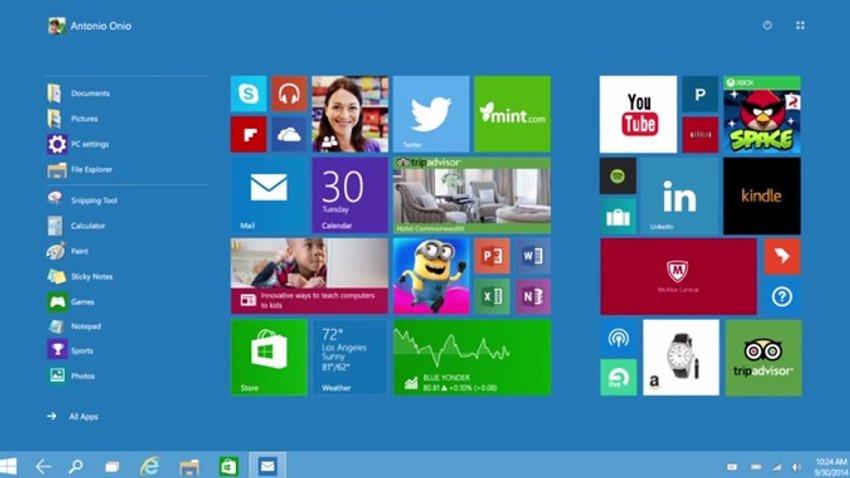Open news tile about teaching computers
Screen dimensions: 850x478
tap(310, 276)
